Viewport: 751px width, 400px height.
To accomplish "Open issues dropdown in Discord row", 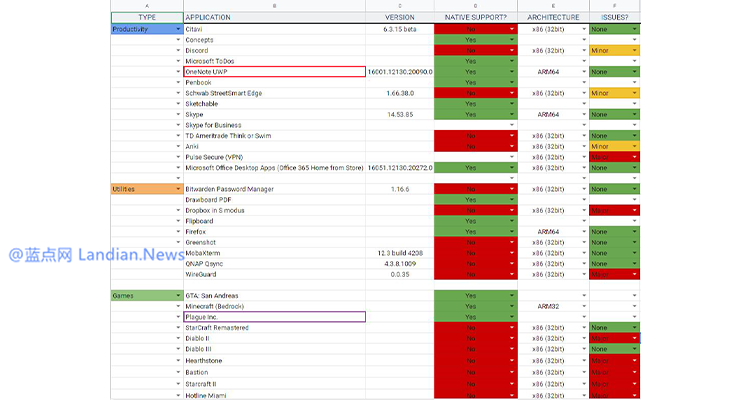I will 635,50.
